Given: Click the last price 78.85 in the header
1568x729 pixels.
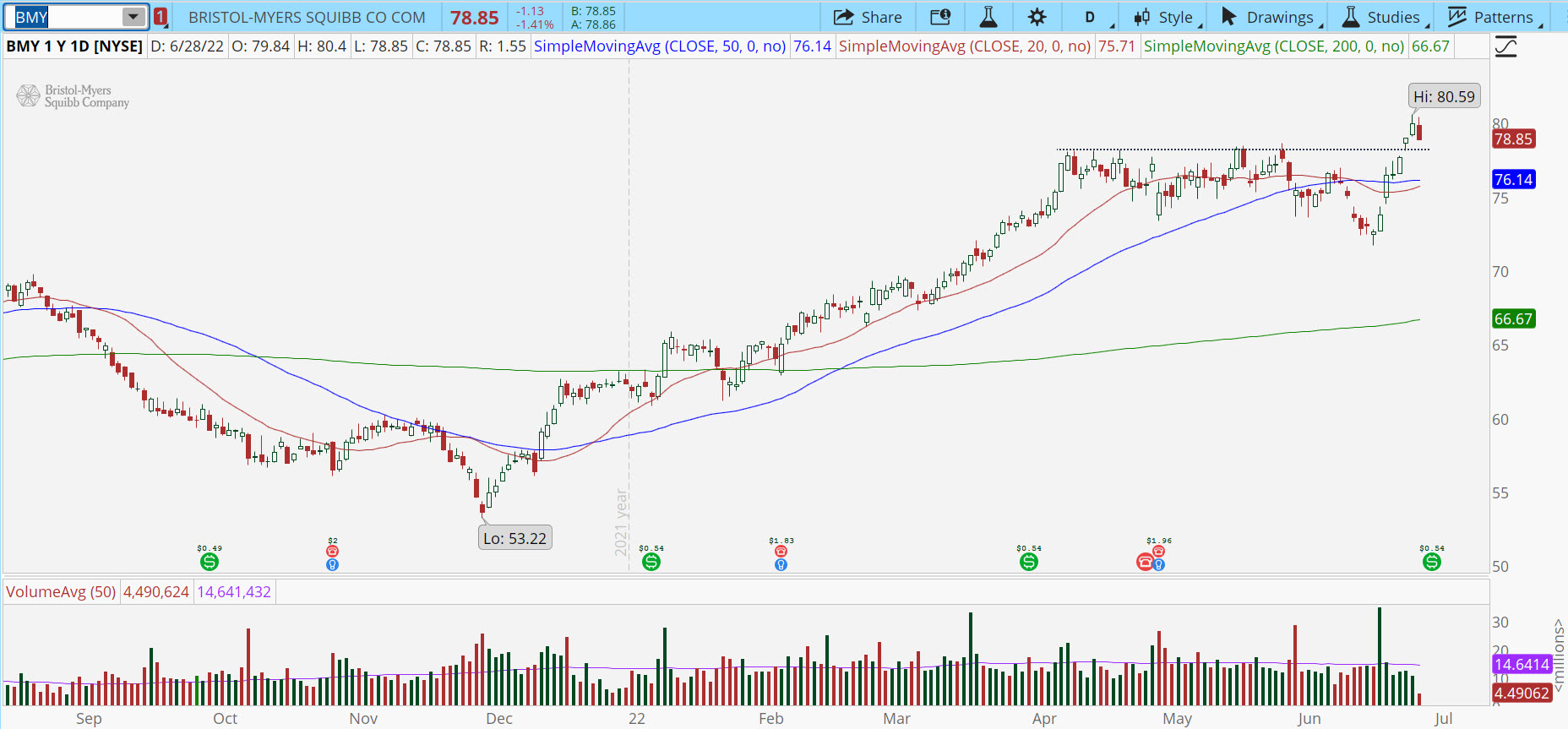Looking at the screenshot, I should tap(474, 17).
